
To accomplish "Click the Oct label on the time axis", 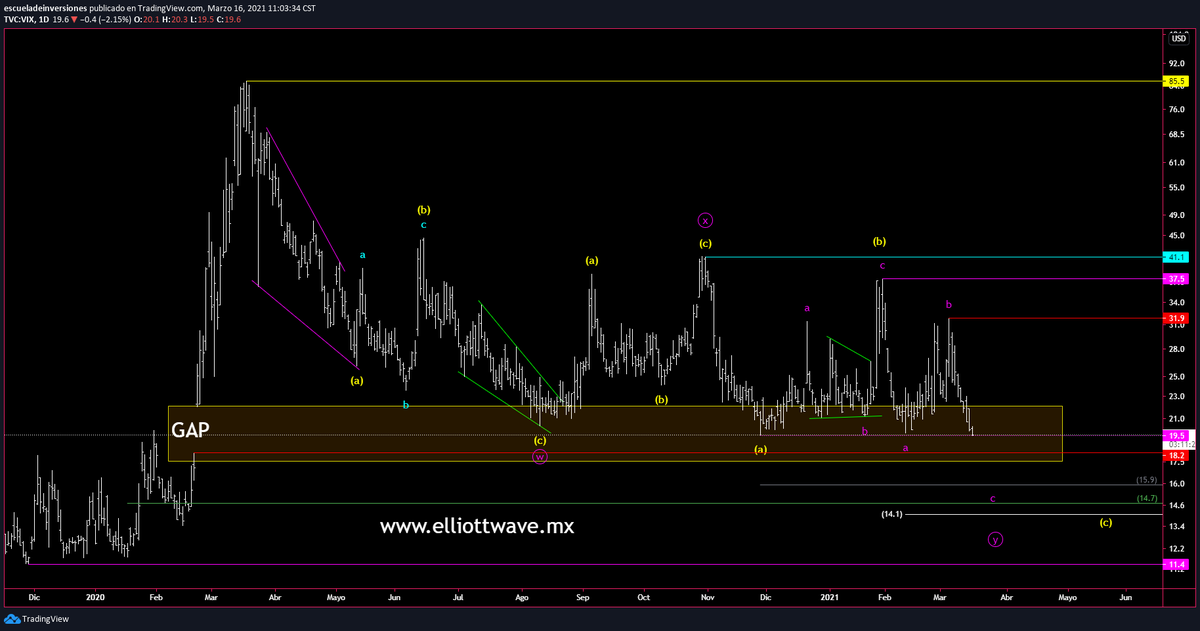I will (x=644, y=597).
